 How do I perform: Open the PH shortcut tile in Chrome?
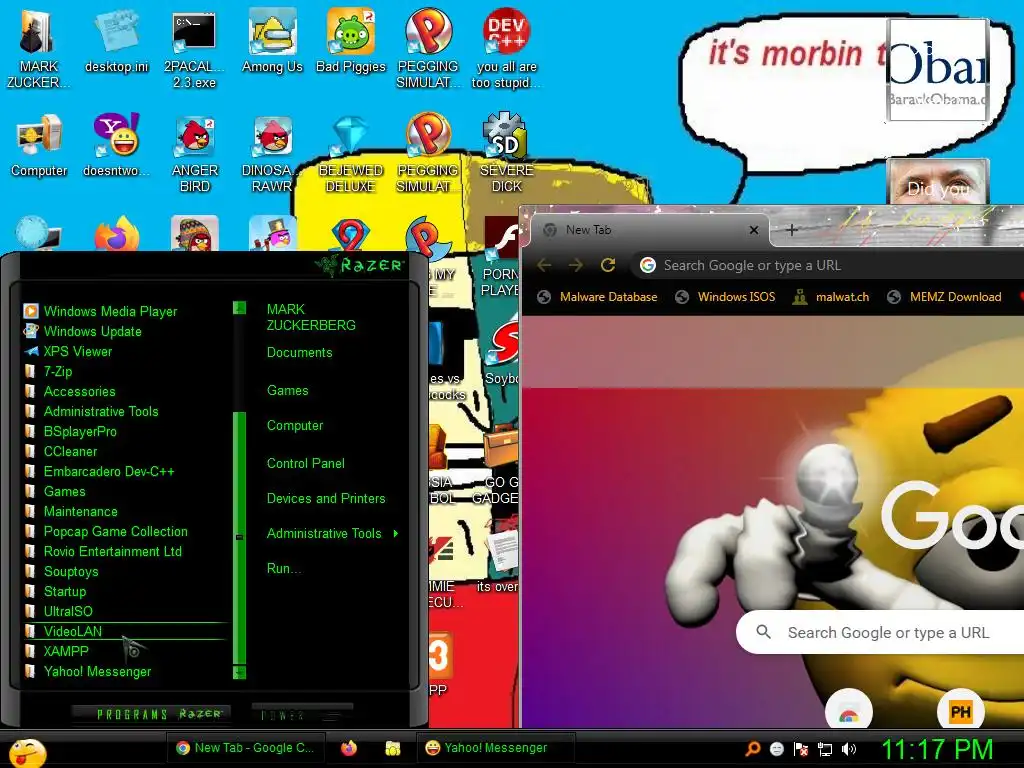coord(960,712)
